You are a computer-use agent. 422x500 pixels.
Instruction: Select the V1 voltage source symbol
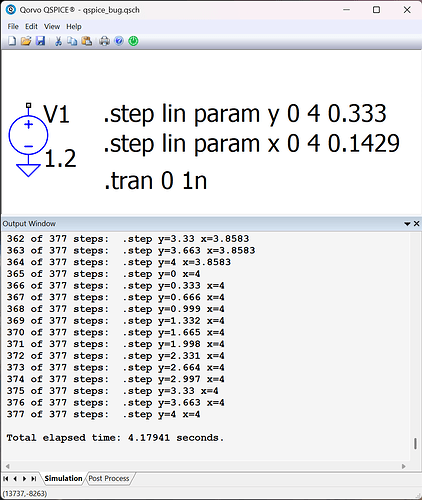point(28,135)
